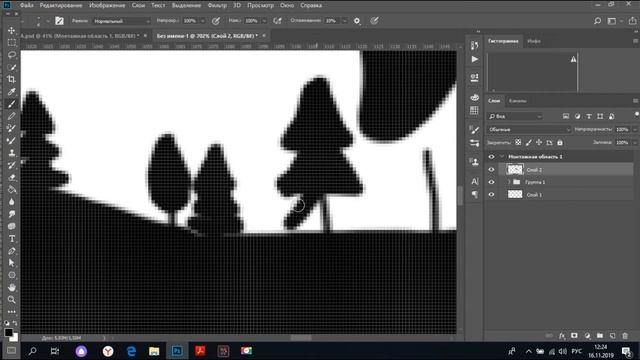
Task: Toggle lock image pixels brush icon
Action: pyautogui.click(x=529, y=142)
